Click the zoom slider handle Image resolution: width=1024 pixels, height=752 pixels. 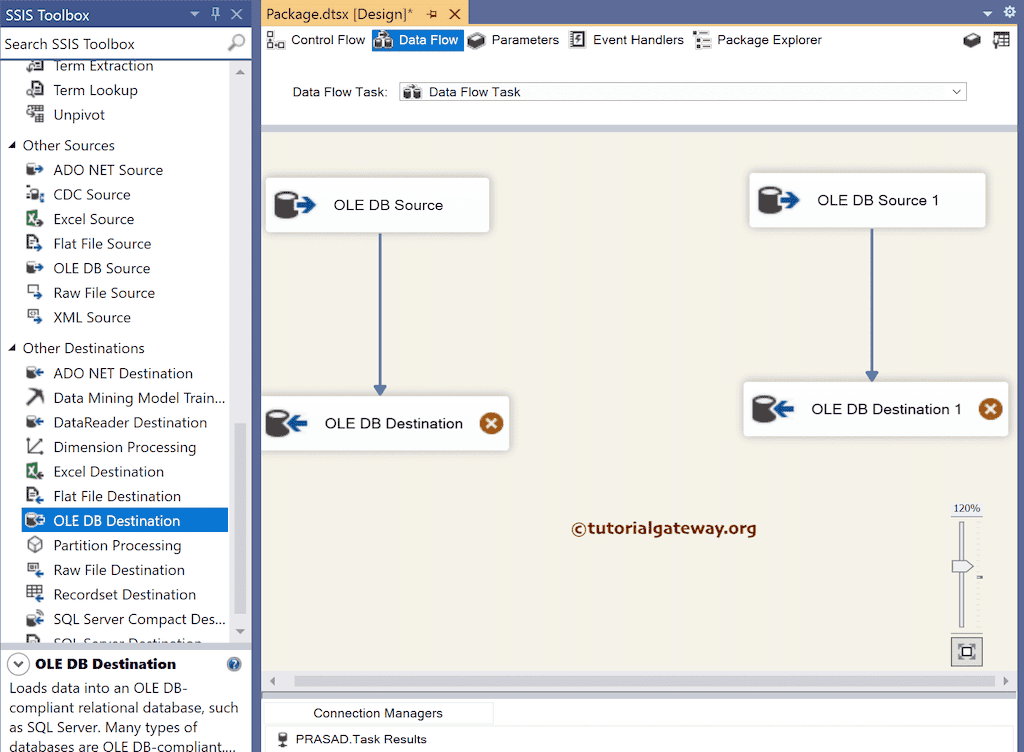point(962,566)
